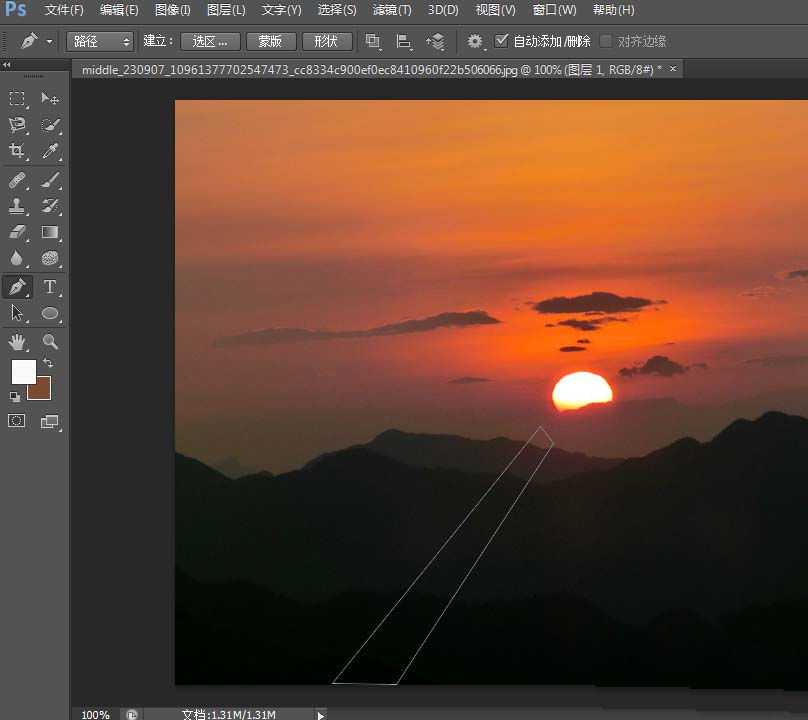
Task: Switch tool mode from 路径 dropdown
Action: (x=98, y=41)
